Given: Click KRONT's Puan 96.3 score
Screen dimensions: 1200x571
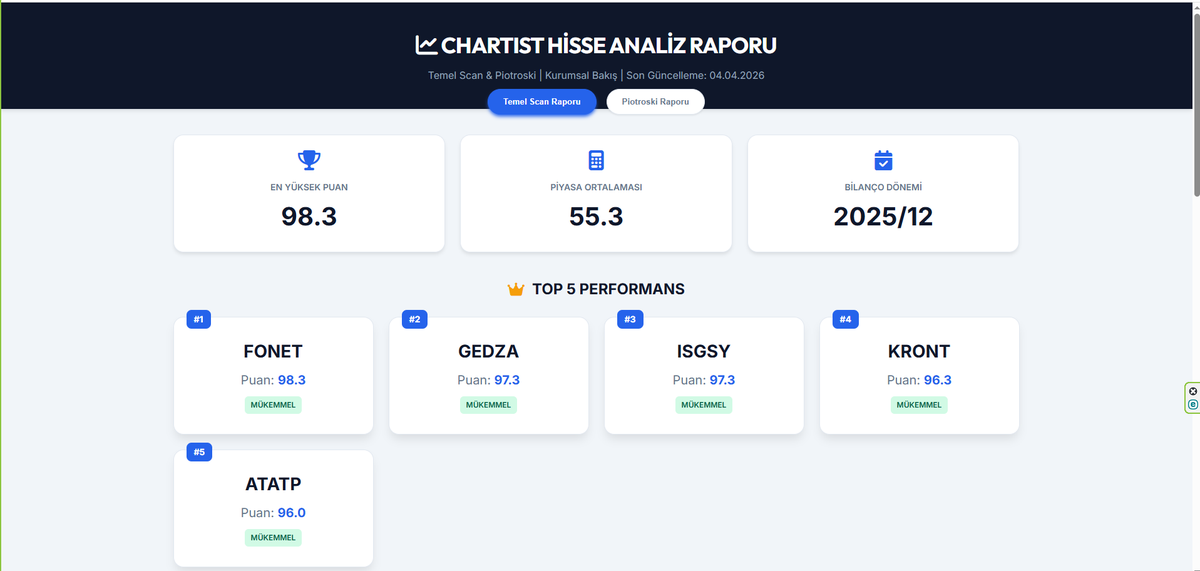Looking at the screenshot, I should (919, 380).
